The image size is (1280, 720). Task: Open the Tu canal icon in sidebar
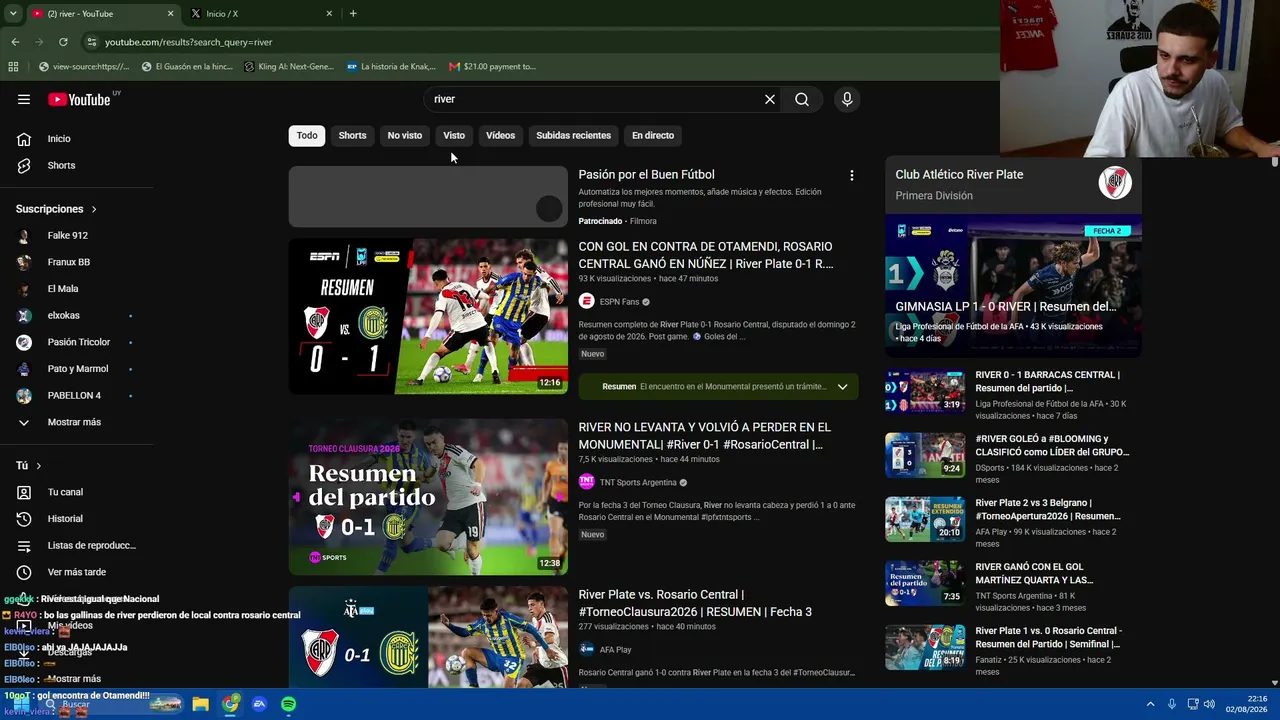24,492
